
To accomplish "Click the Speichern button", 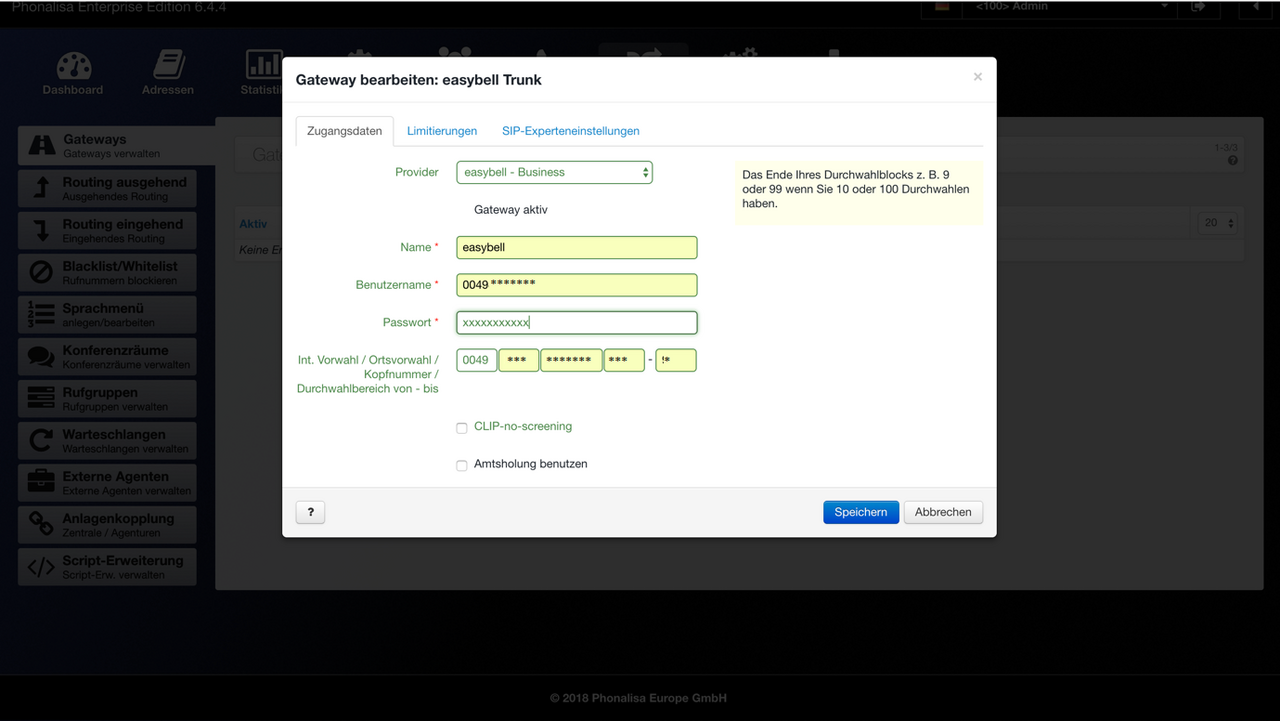I will tap(861, 512).
